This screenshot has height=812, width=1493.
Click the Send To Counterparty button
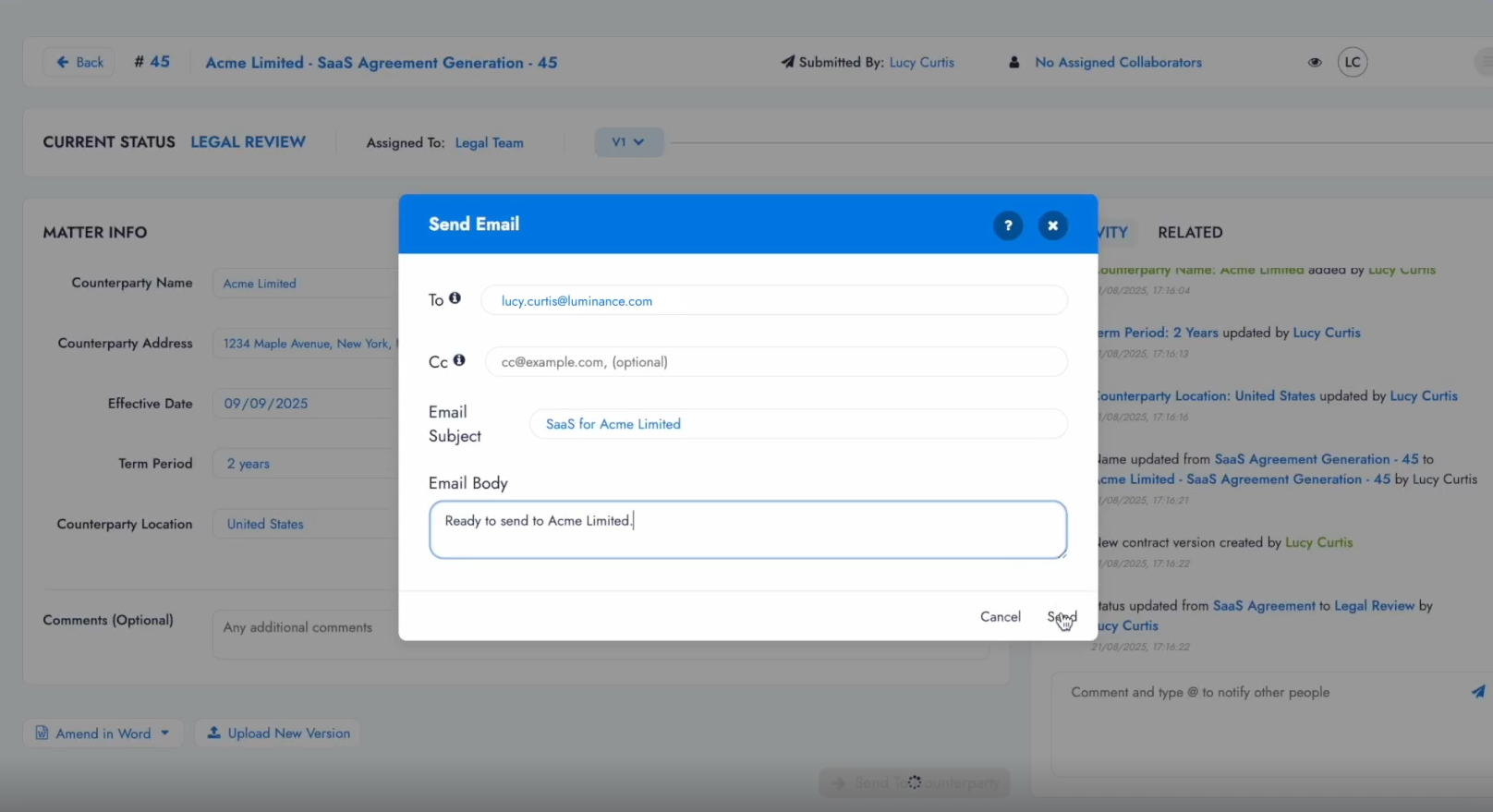coord(915,782)
